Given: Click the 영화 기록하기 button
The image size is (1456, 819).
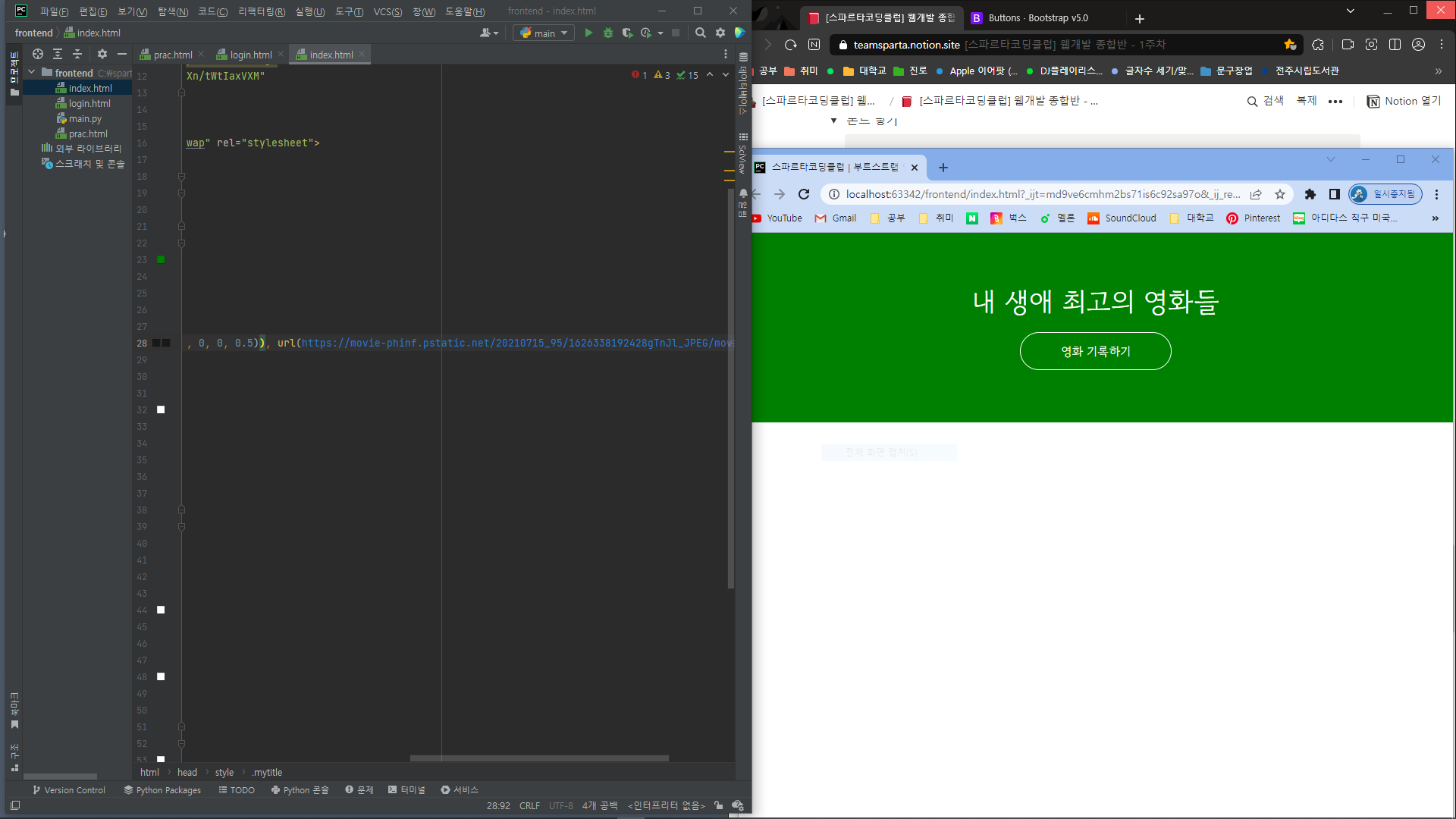Looking at the screenshot, I should (1095, 351).
